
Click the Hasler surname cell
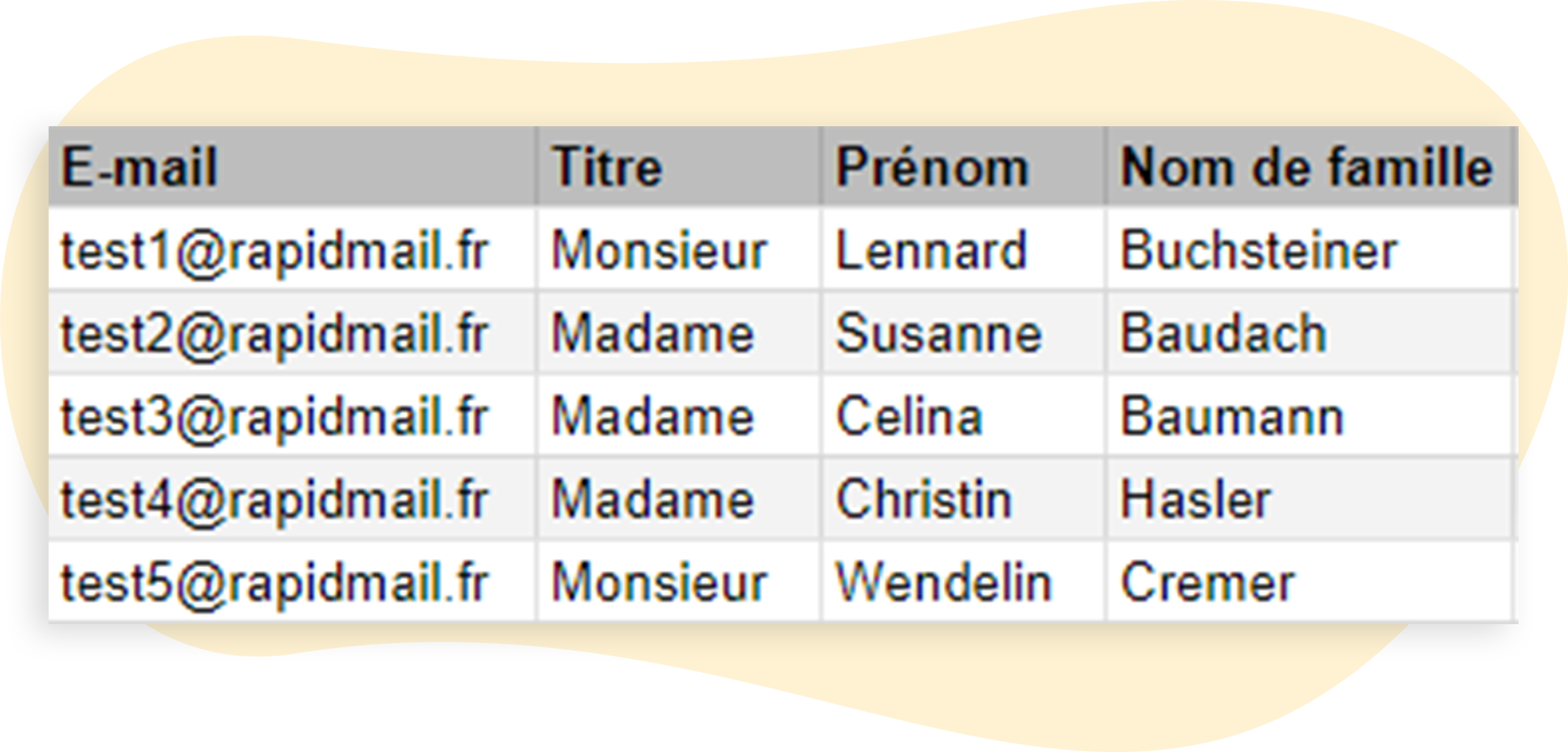1196,500
